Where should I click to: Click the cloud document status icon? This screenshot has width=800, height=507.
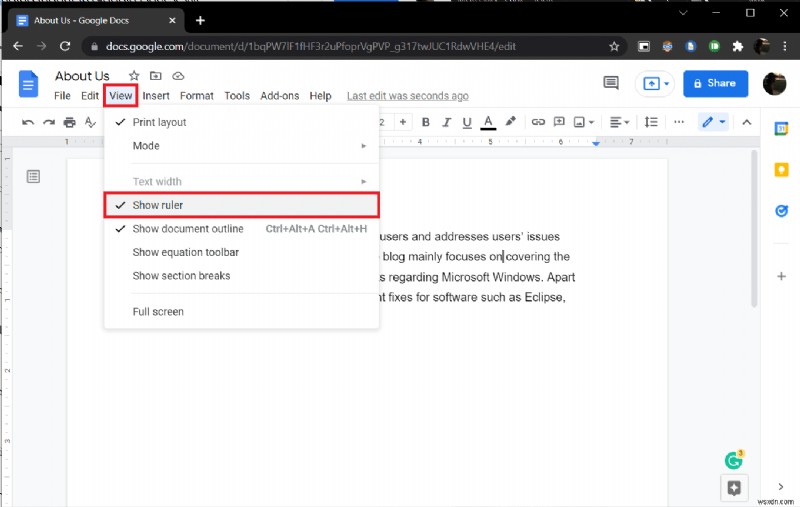click(178, 76)
